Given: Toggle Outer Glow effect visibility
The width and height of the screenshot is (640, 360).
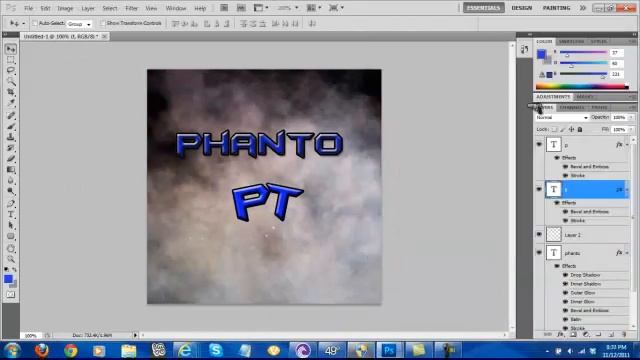Looking at the screenshot, I should 565,293.
